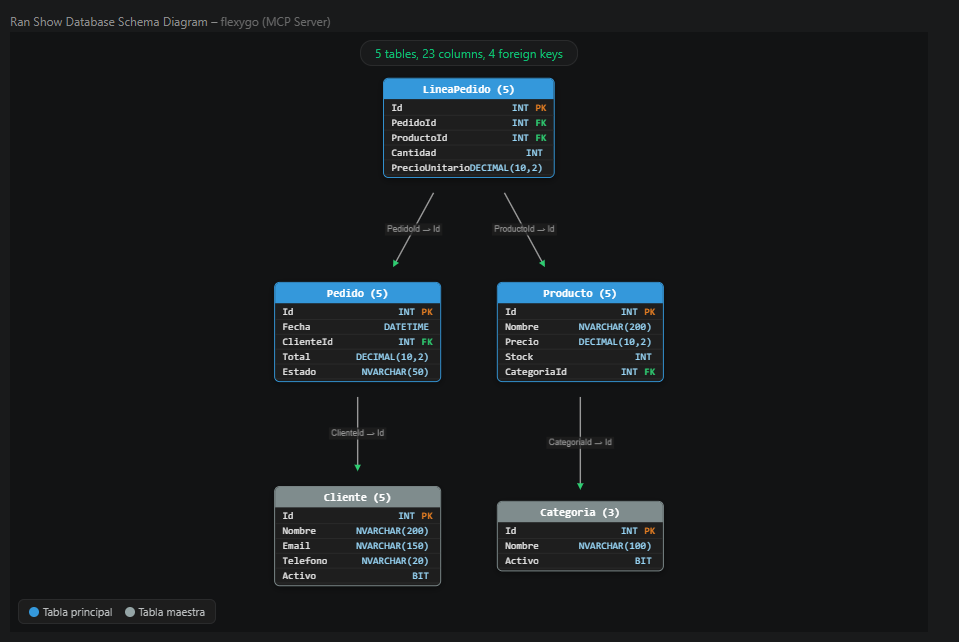Screen dimensions: 959x642
Task: Click the Tabla principal legend label
Action: [78, 612]
